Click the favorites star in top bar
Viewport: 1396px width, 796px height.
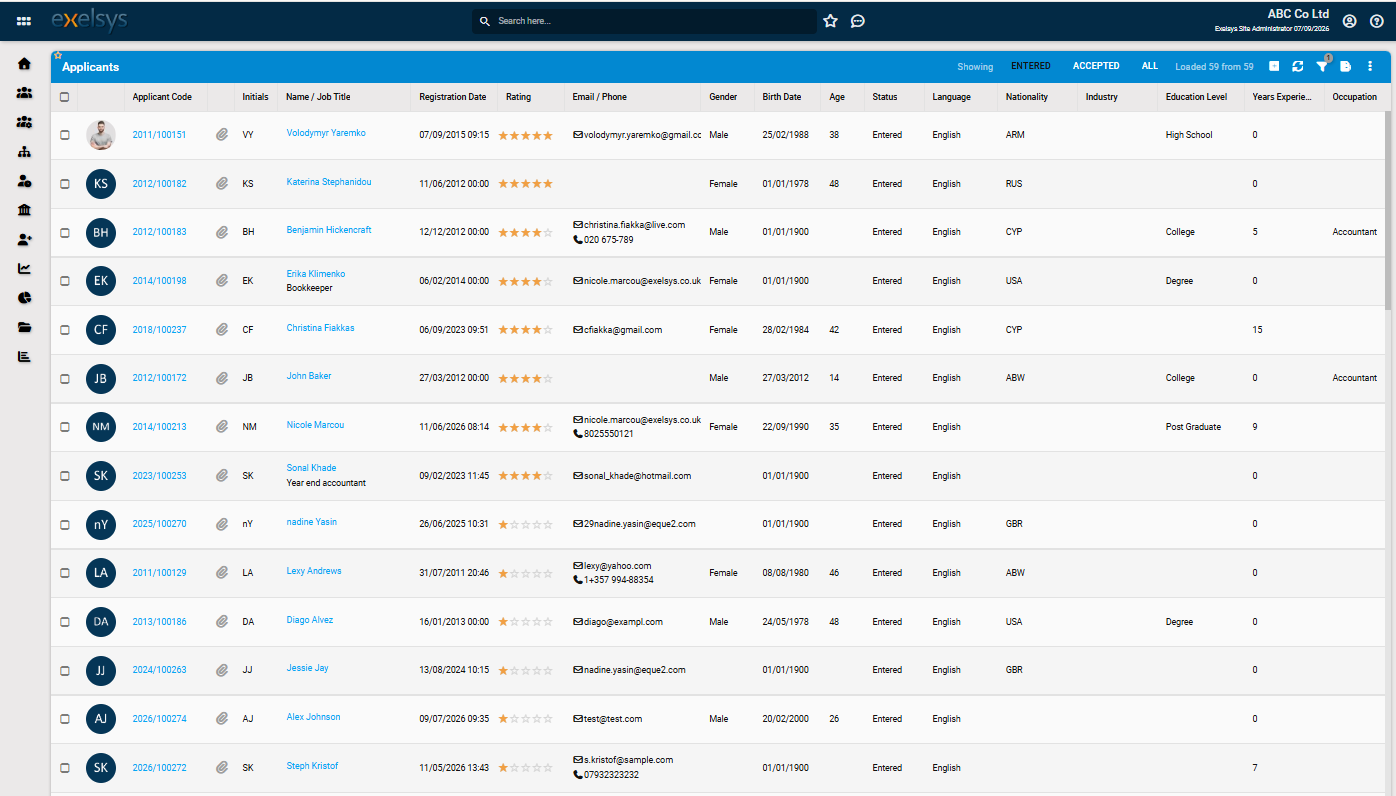point(830,21)
